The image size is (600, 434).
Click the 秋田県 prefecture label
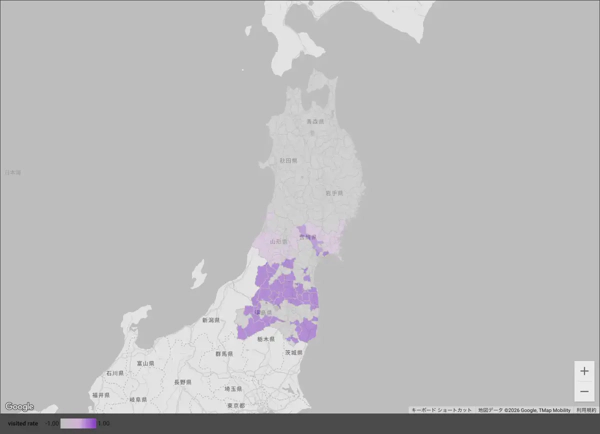point(288,160)
